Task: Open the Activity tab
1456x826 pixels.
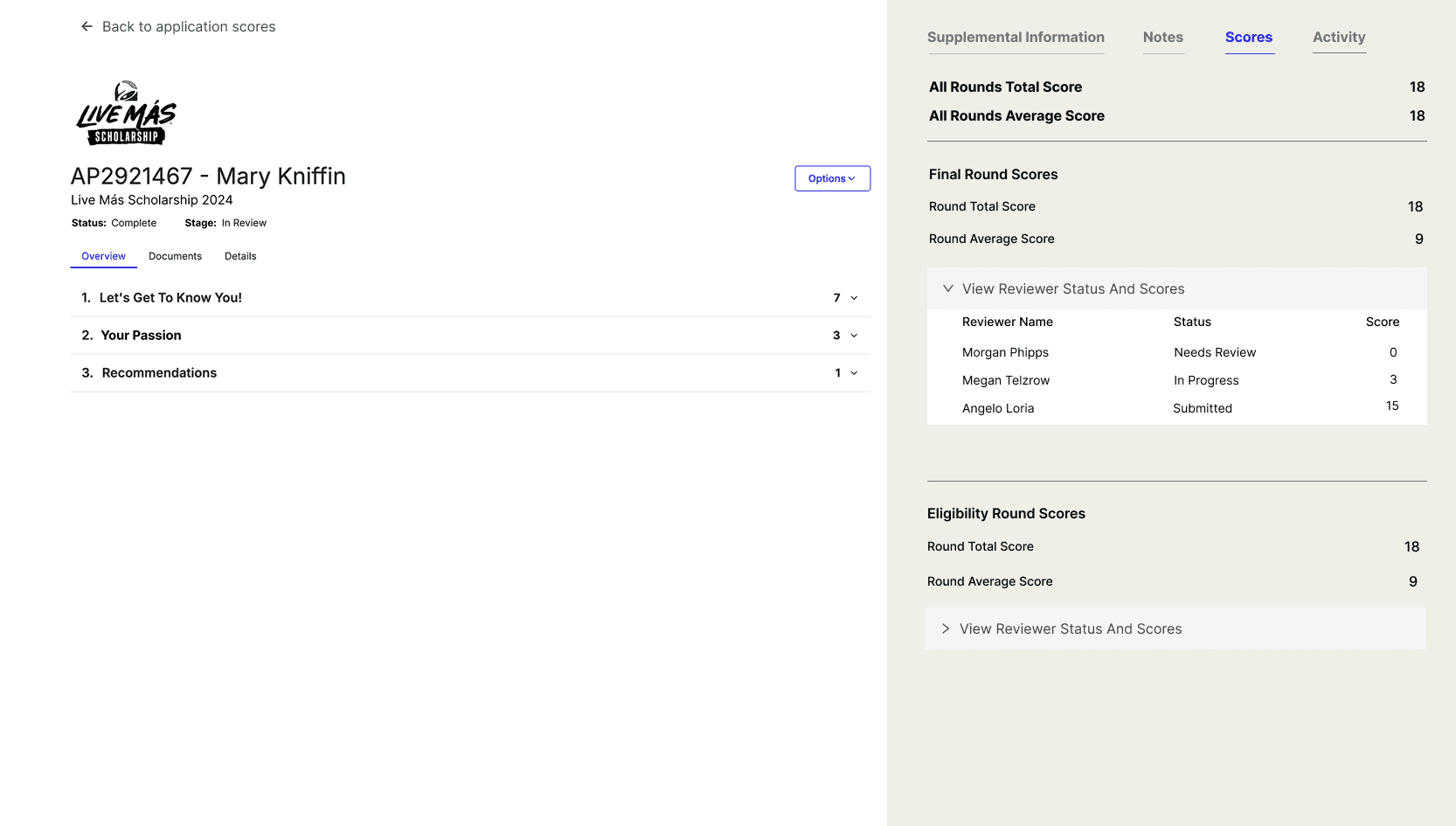Action: pos(1338,38)
